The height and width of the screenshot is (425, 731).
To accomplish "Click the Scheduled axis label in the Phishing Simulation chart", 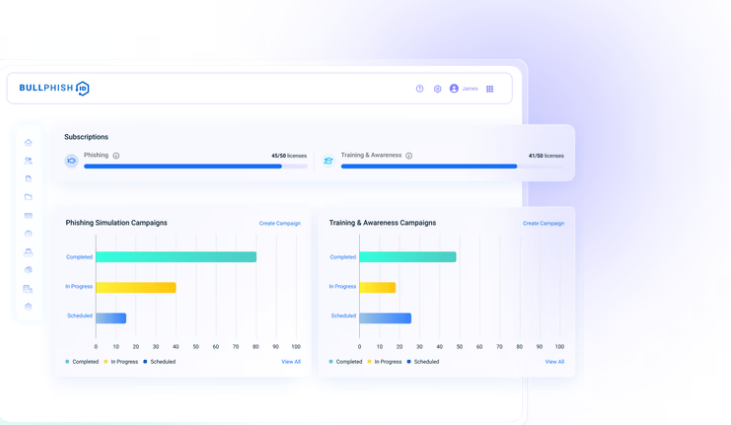I will tap(80, 316).
